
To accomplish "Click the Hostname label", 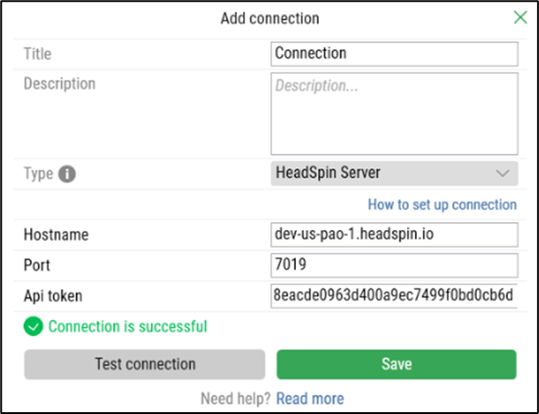I will coord(56,235).
